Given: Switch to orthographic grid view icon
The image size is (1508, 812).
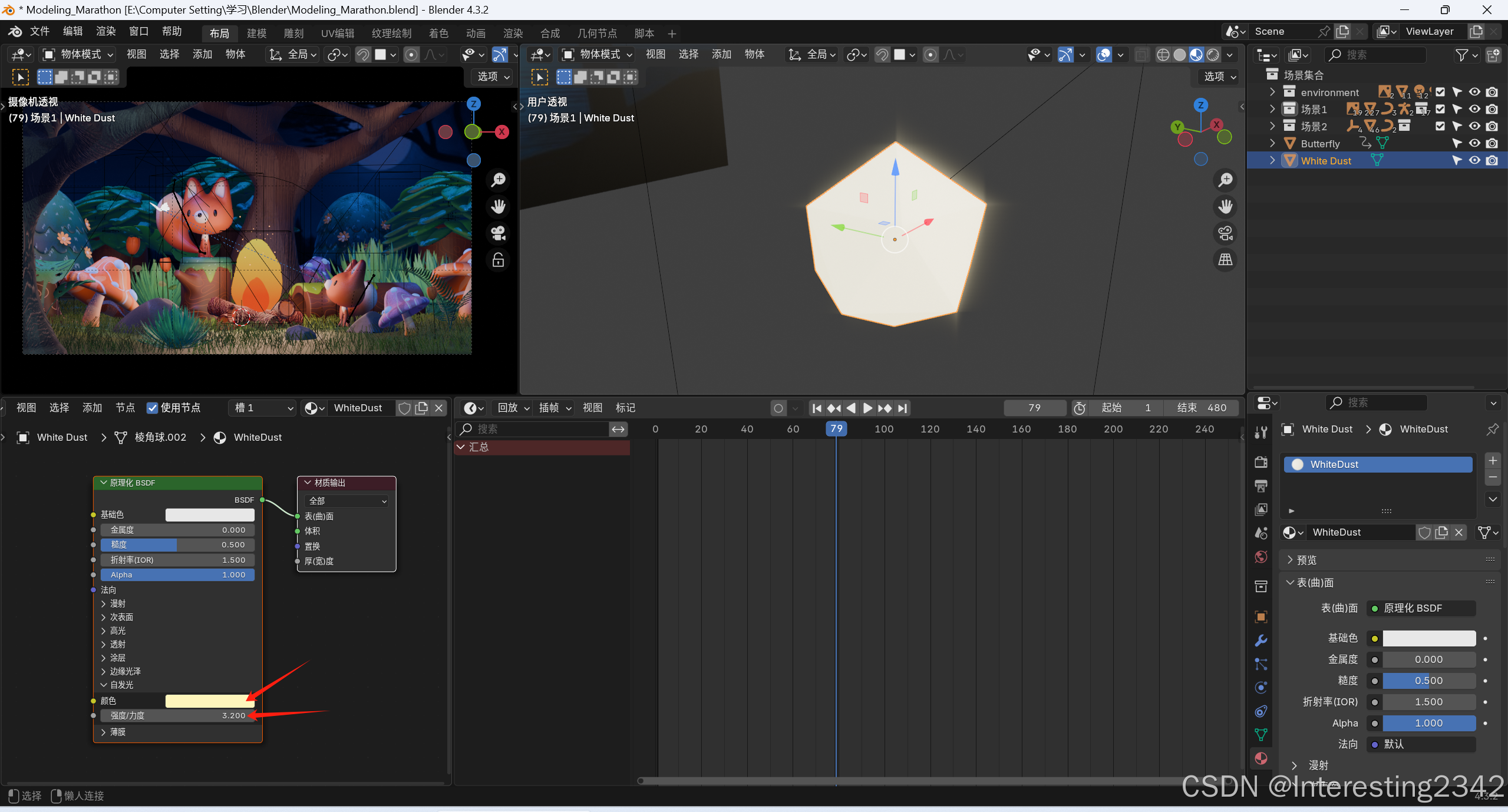Looking at the screenshot, I should [x=1226, y=260].
